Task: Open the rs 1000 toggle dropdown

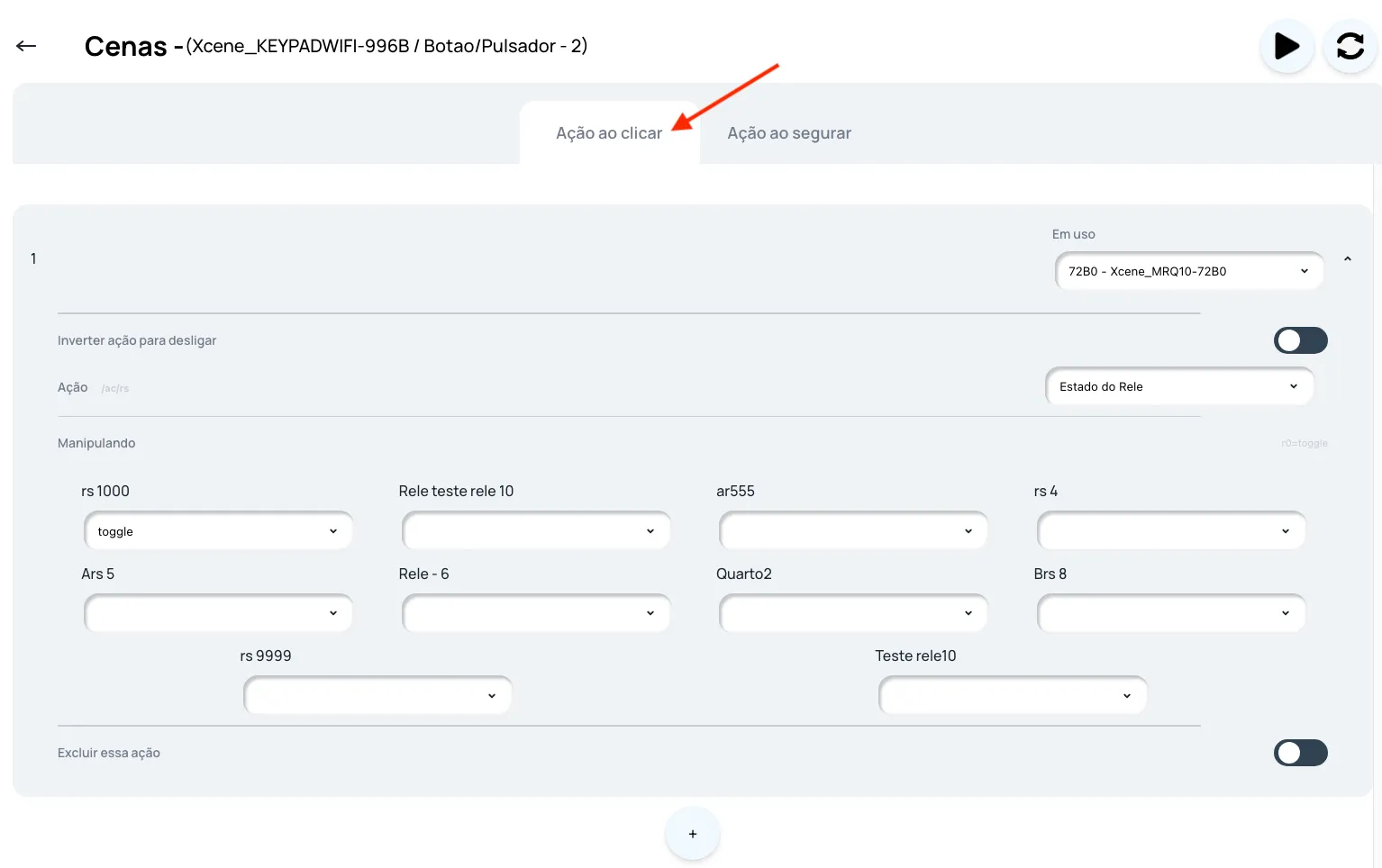Action: [218, 531]
